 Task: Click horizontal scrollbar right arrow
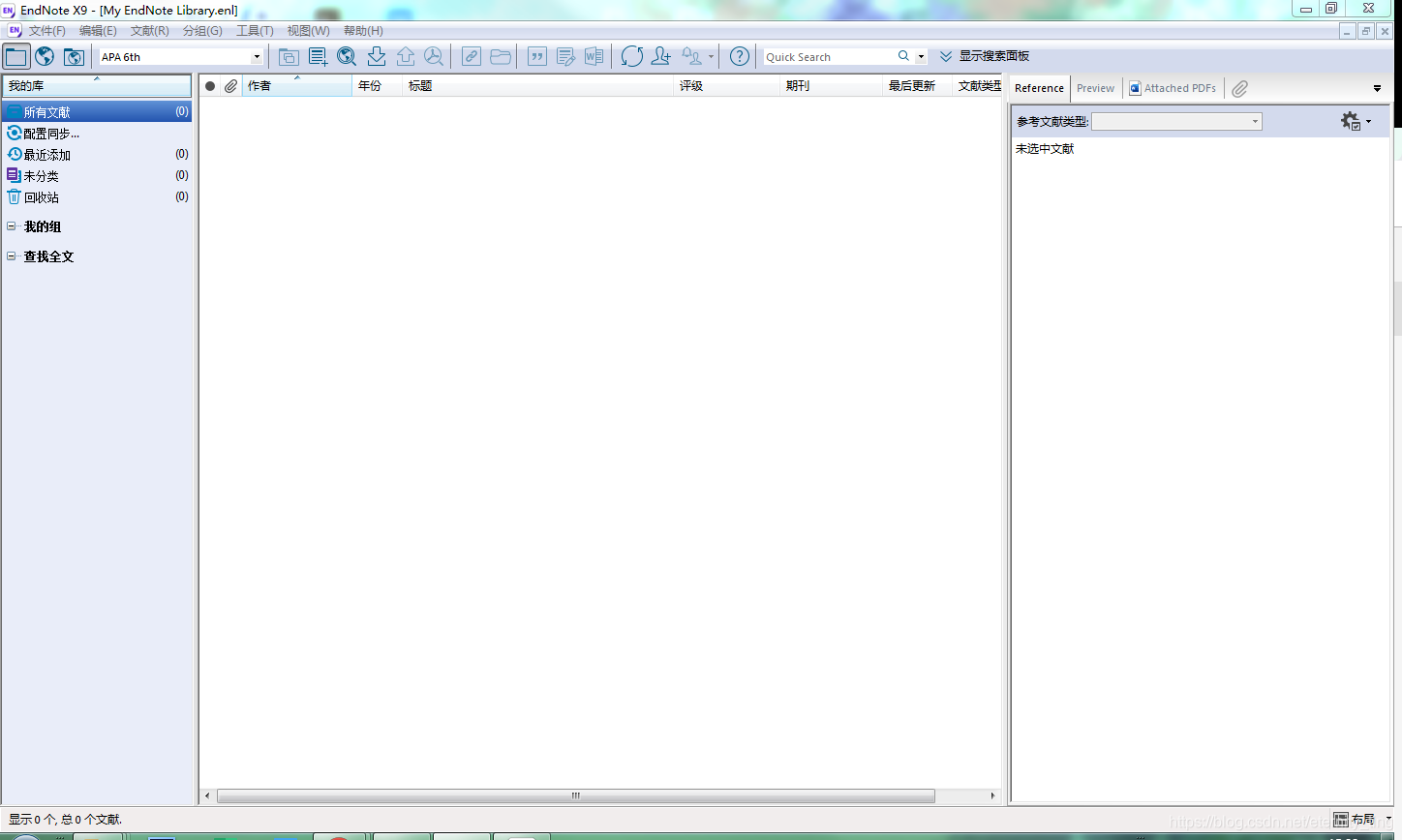[992, 795]
